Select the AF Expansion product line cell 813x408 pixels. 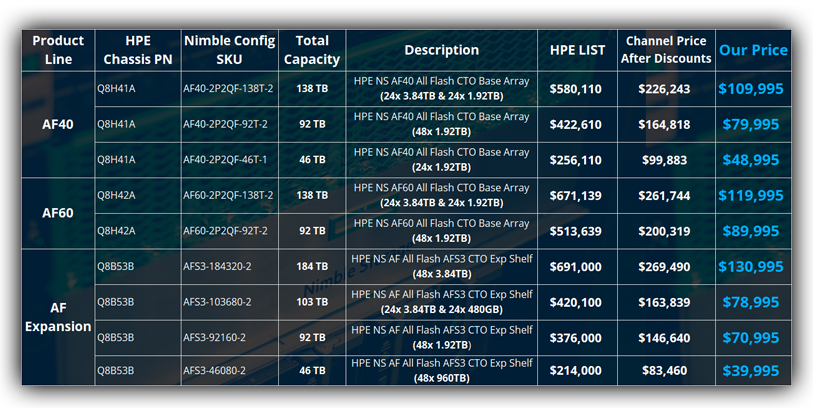click(x=58, y=317)
